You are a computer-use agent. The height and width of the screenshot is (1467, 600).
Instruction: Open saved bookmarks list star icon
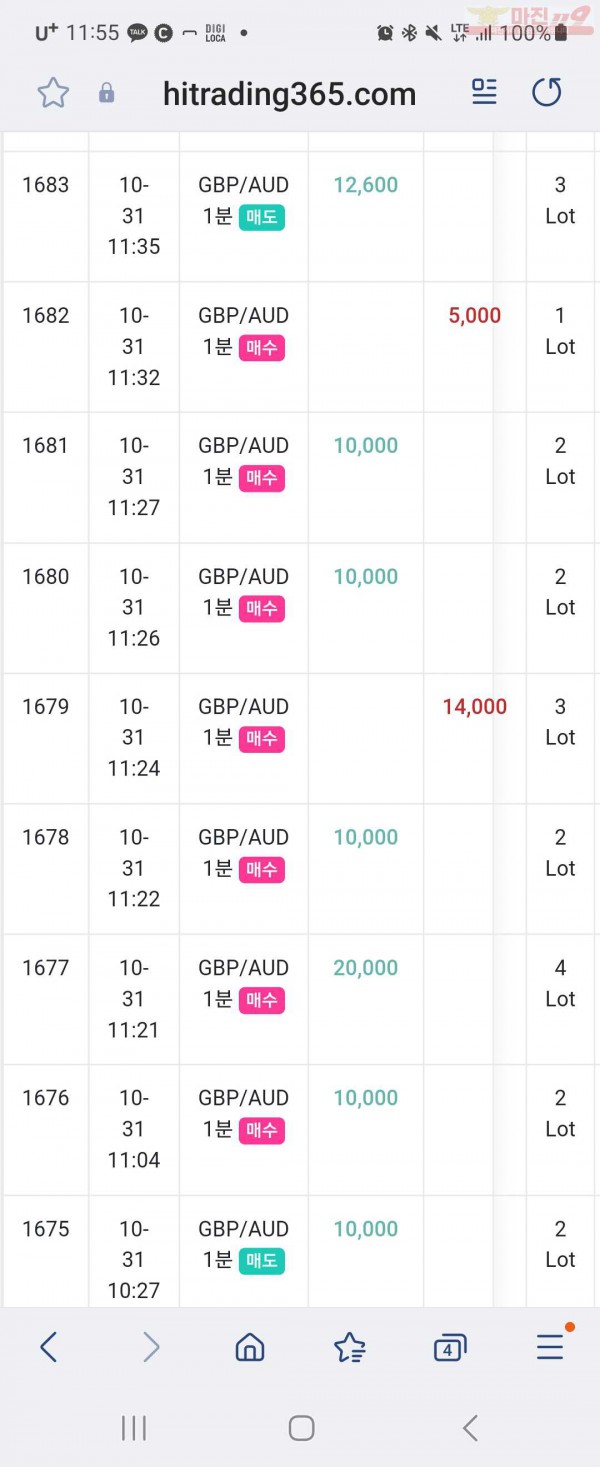(x=349, y=1348)
